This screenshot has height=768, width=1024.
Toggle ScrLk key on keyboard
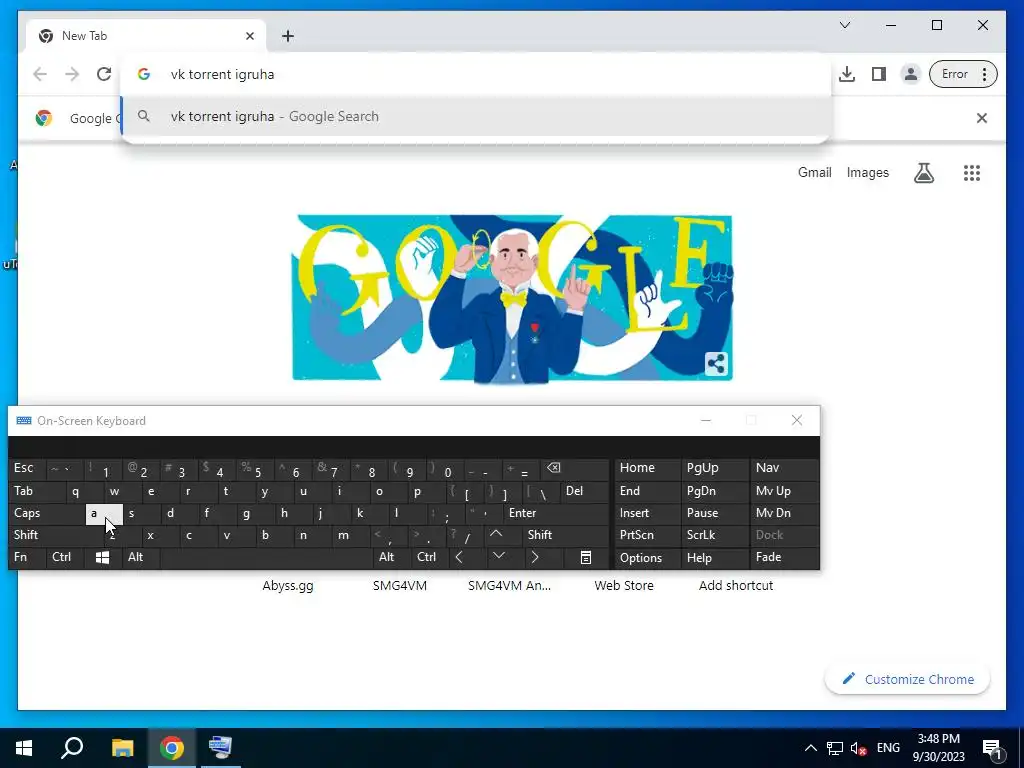pyautogui.click(x=715, y=535)
